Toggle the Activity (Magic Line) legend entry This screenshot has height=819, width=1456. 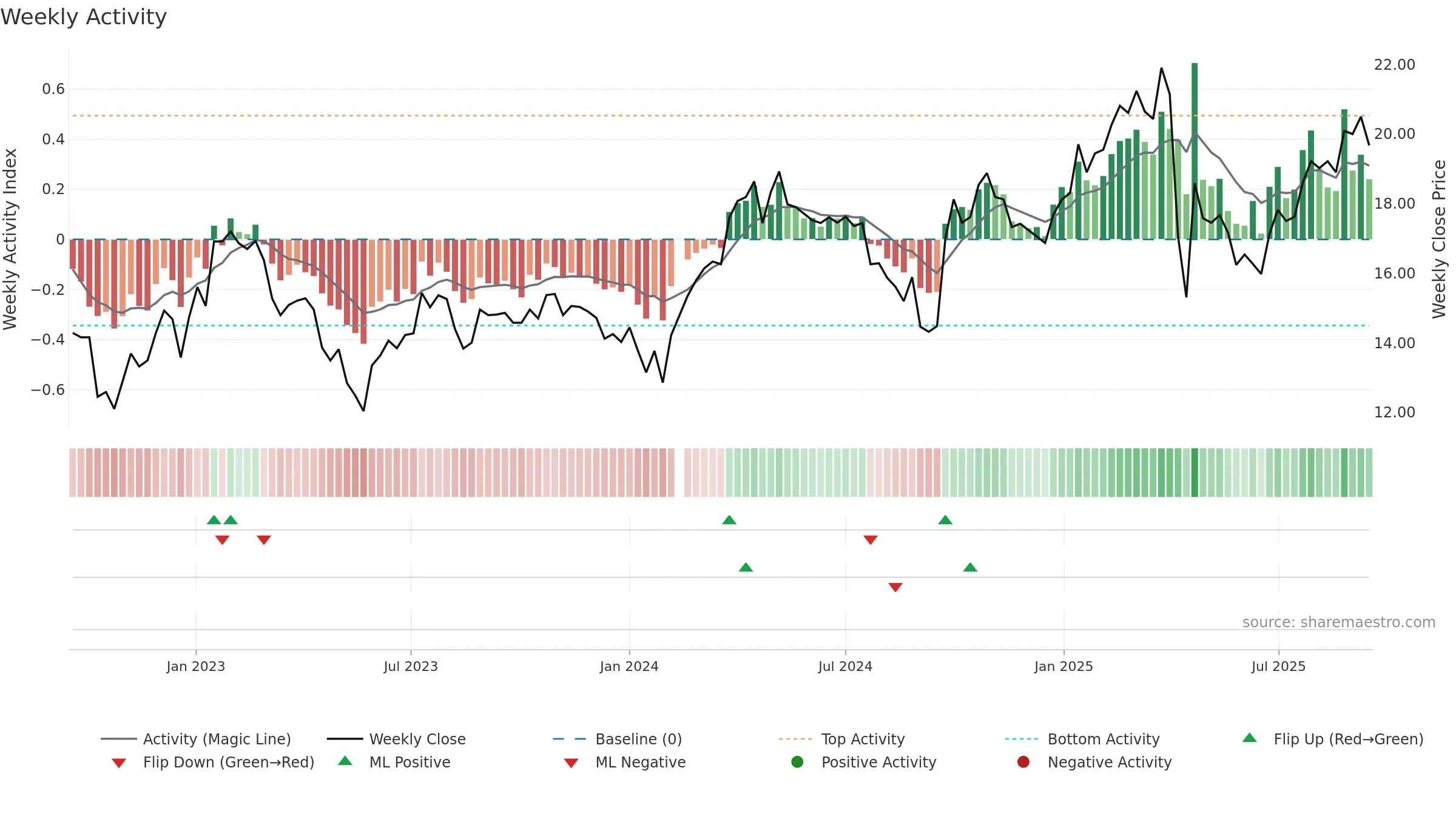pos(196,739)
